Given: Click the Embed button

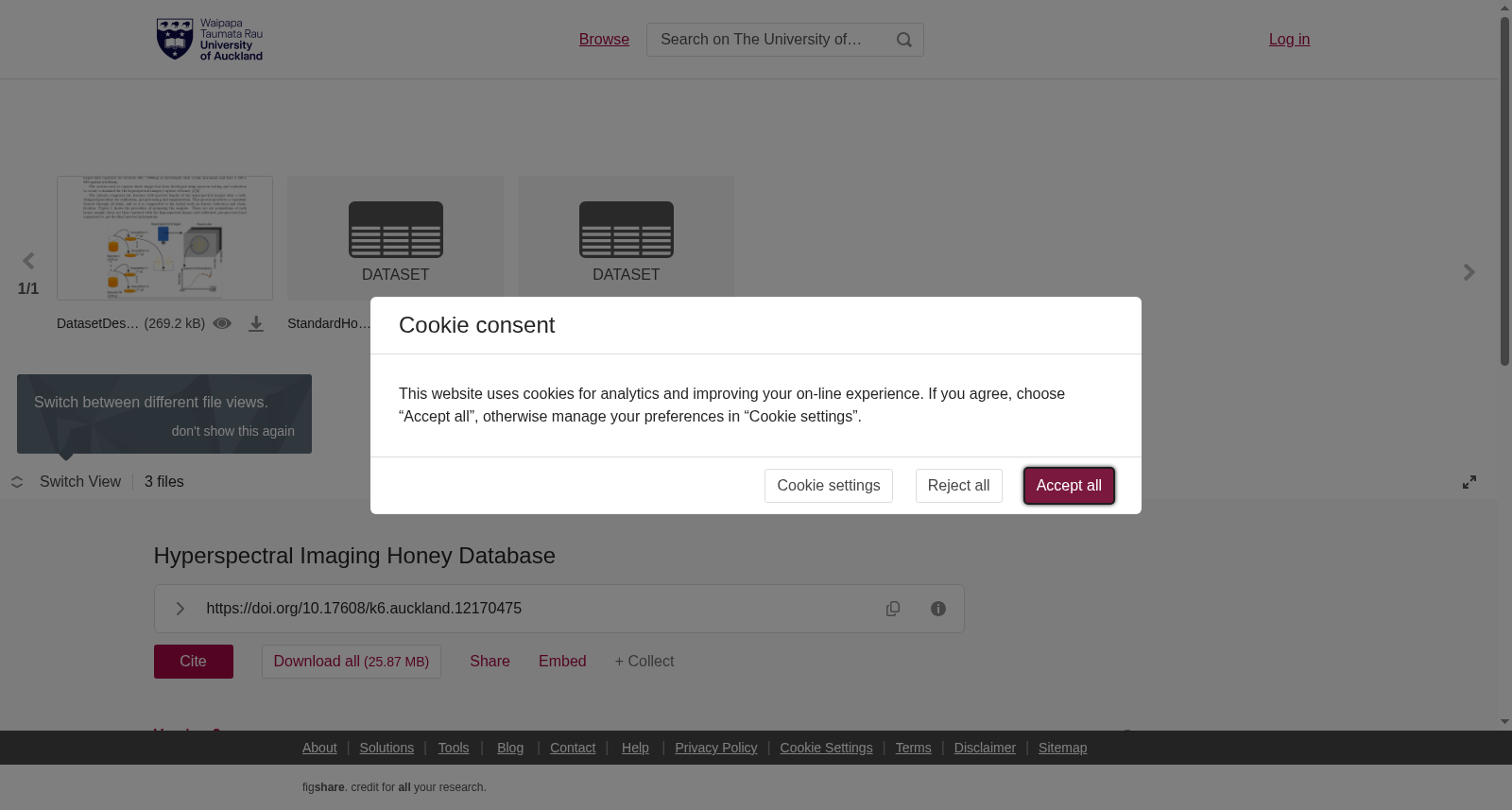Looking at the screenshot, I should click(562, 662).
